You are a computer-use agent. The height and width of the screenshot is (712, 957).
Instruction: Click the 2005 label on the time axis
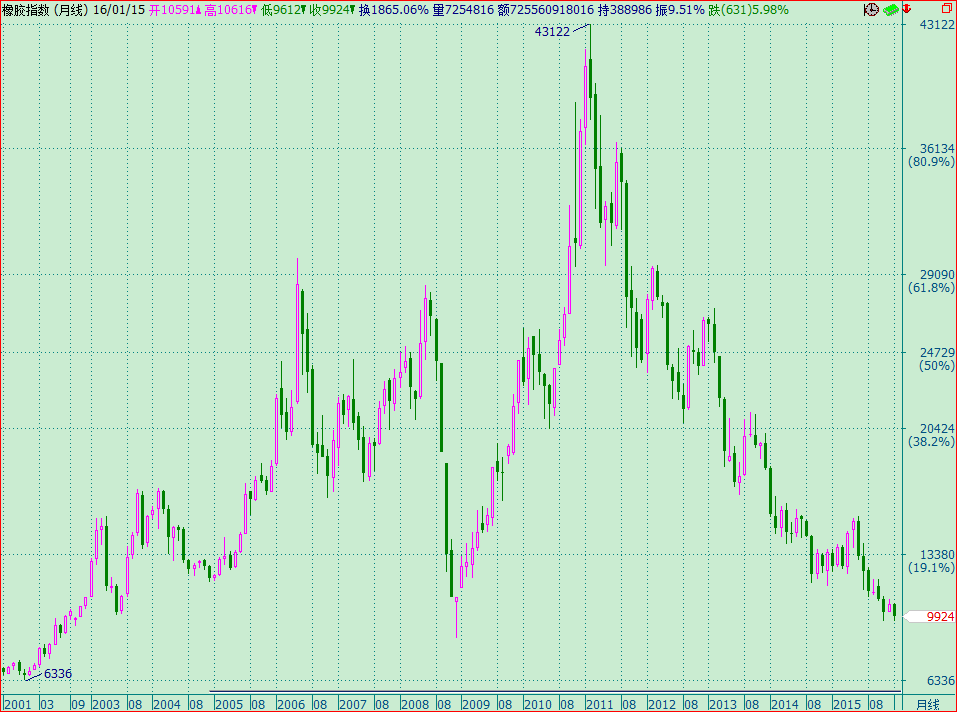(229, 705)
